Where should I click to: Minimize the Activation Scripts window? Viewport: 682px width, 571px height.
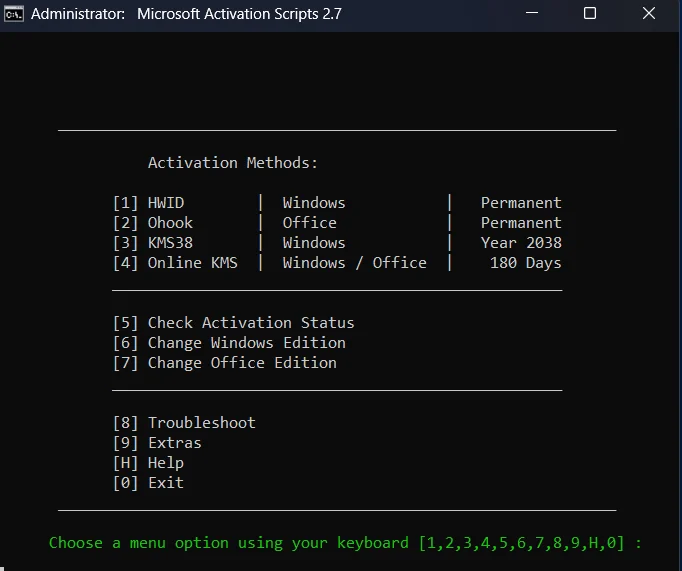[532, 13]
